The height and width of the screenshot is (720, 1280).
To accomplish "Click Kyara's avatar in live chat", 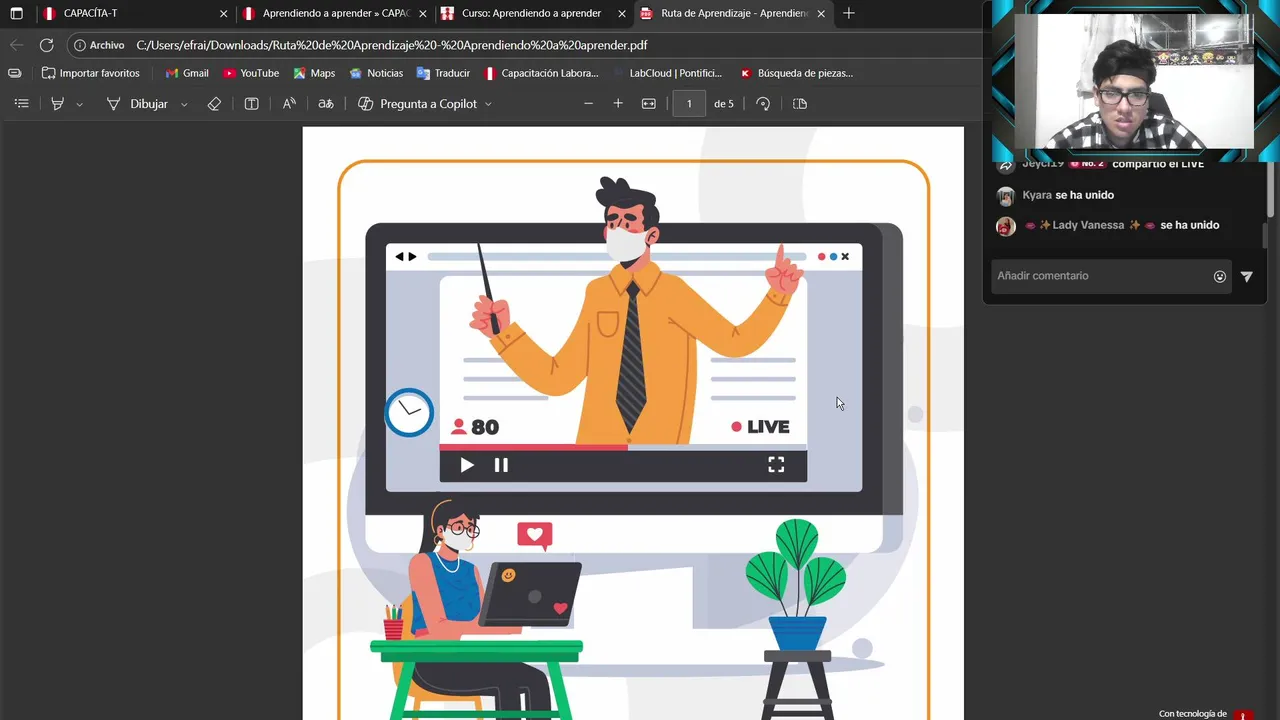I will tap(1006, 196).
